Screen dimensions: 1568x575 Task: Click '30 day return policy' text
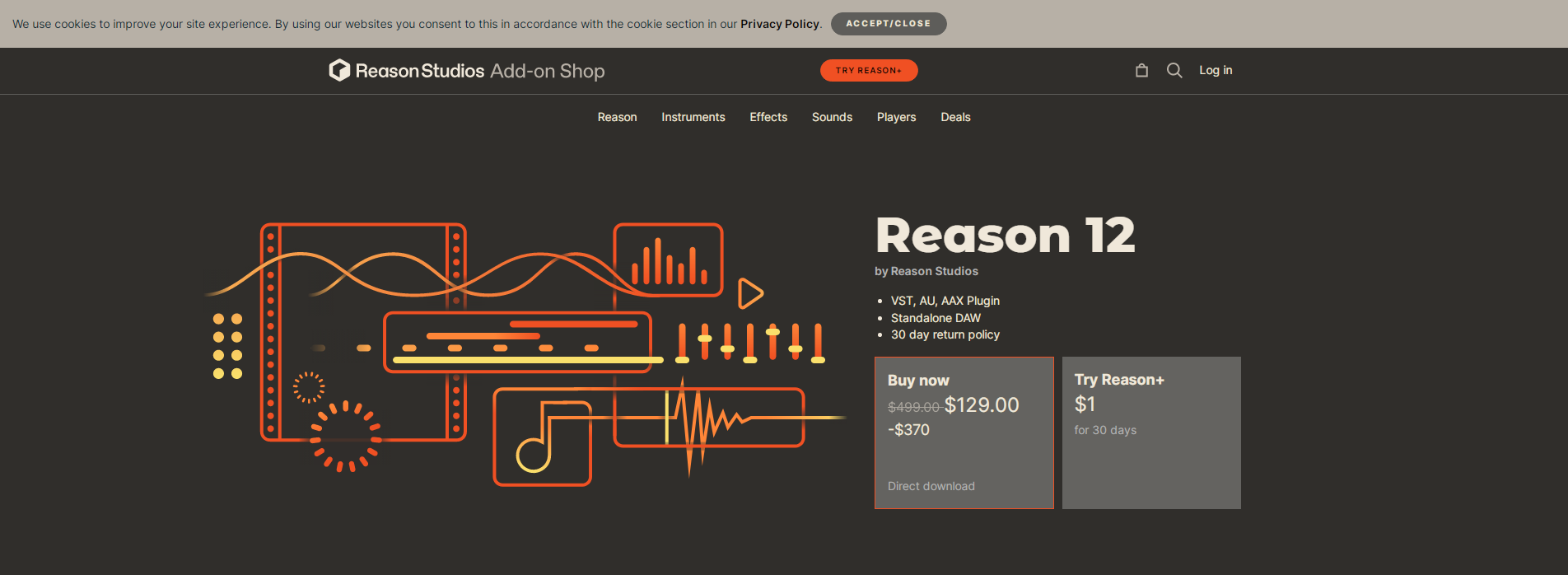tap(945, 334)
